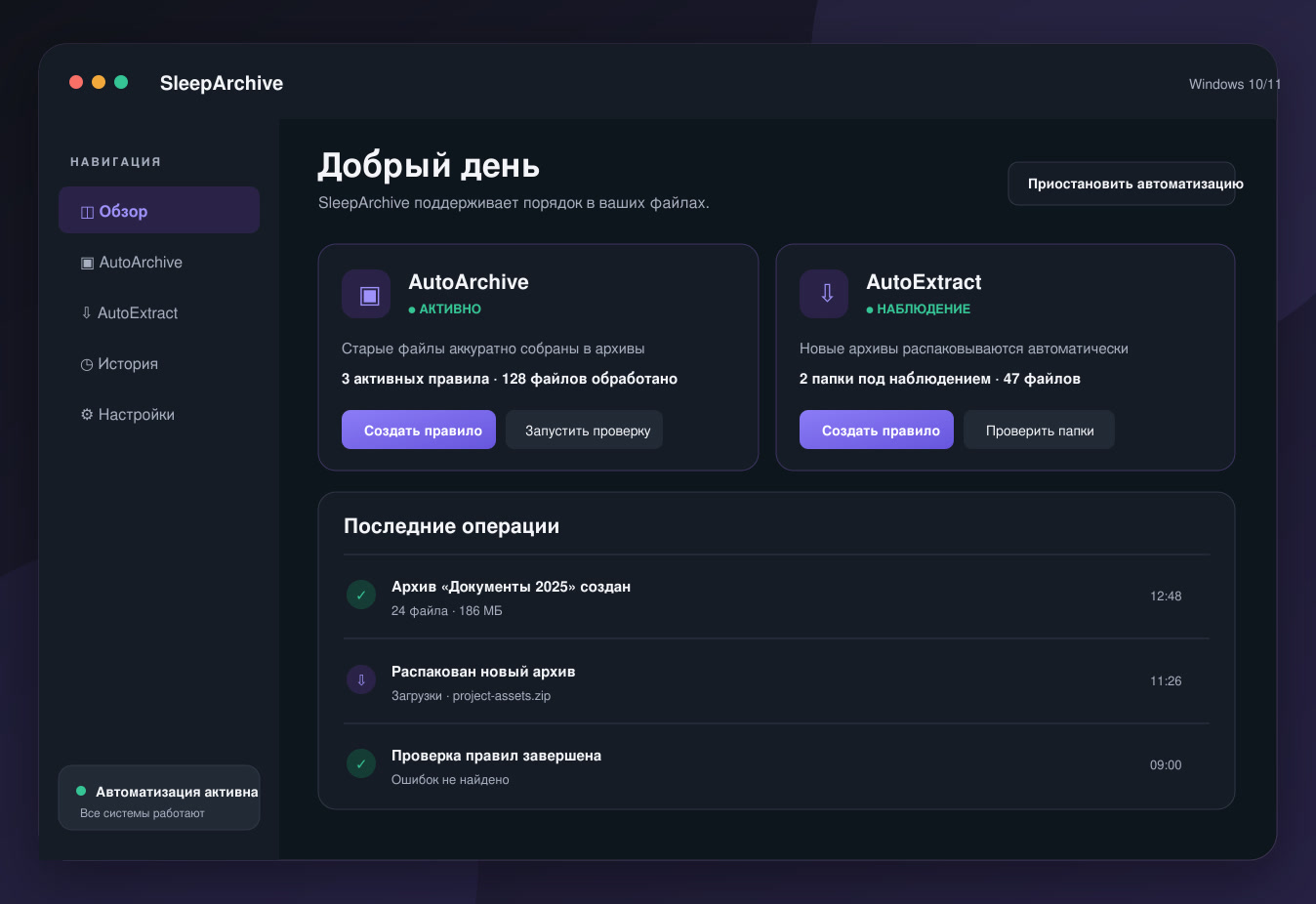
Task: Click the Windows 10/11 label
Action: point(1235,84)
